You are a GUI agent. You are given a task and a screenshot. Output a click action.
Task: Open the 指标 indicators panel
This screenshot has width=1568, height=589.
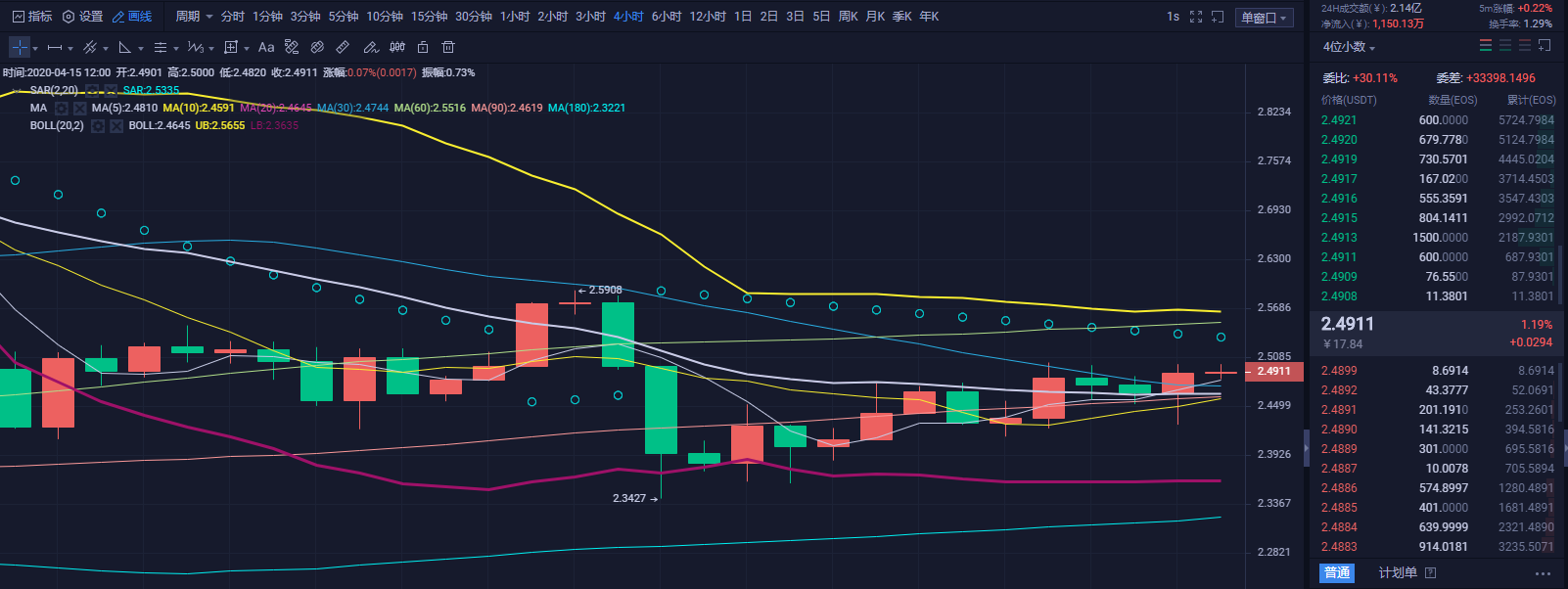[32, 17]
